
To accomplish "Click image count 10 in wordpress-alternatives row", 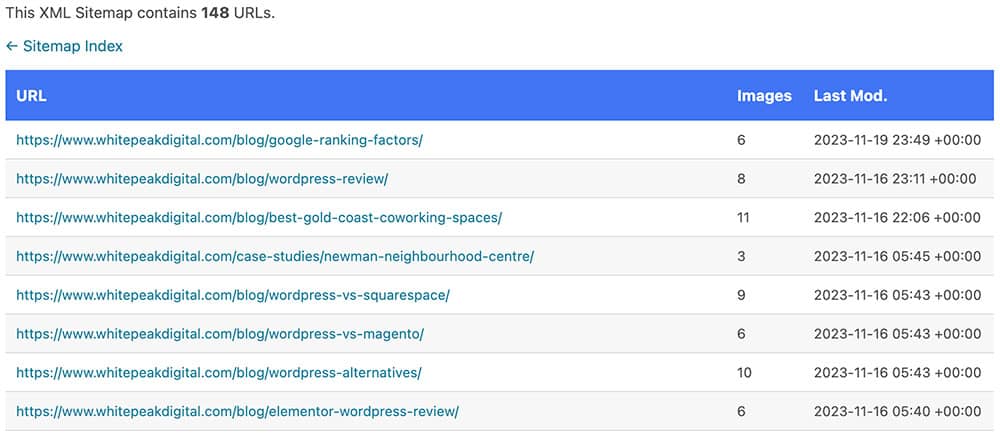I will [744, 373].
